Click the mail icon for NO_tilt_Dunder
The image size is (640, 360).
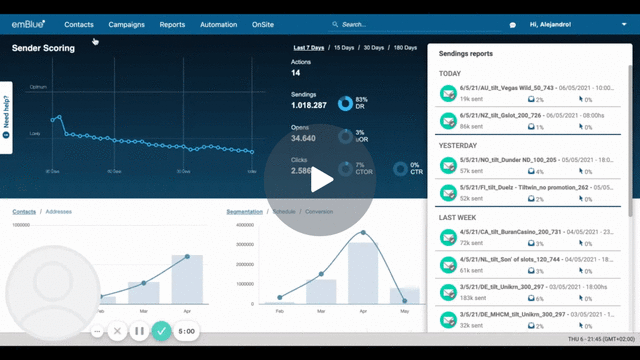coord(448,165)
